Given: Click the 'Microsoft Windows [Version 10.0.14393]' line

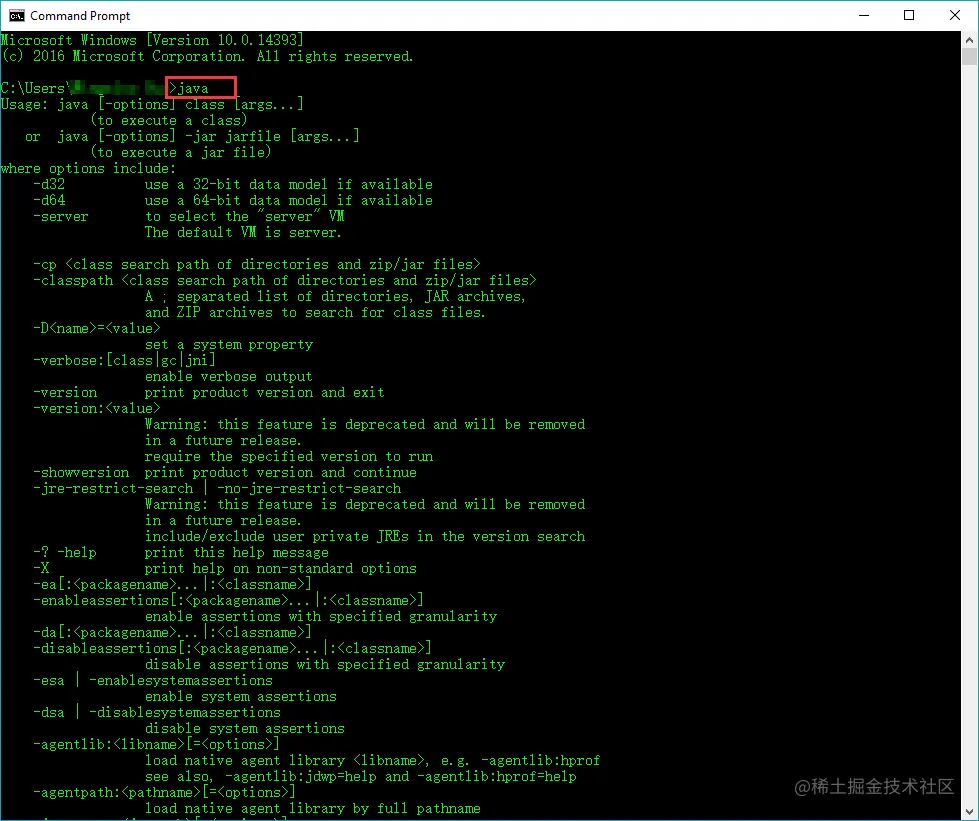Looking at the screenshot, I should coord(152,41).
